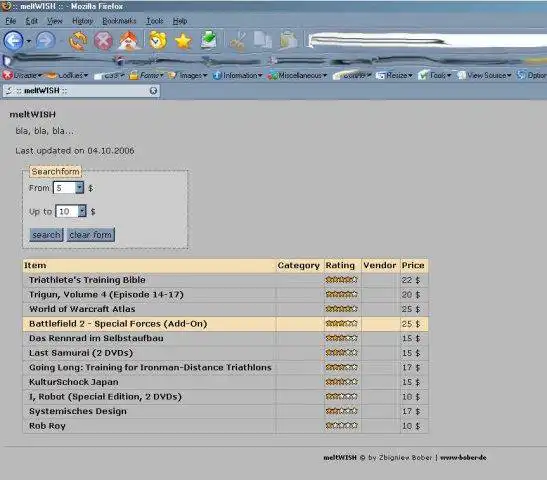Image resolution: width=547 pixels, height=480 pixels.
Task: Select the meltWISH browser tab
Action: (x=81, y=91)
